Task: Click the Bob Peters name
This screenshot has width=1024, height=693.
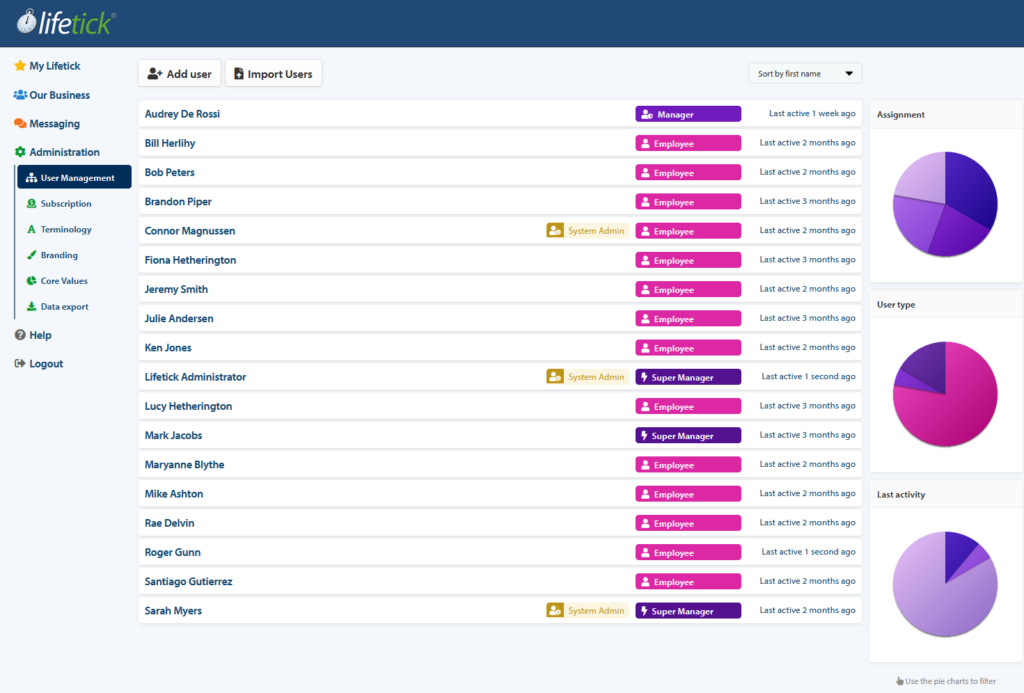Action: point(170,172)
